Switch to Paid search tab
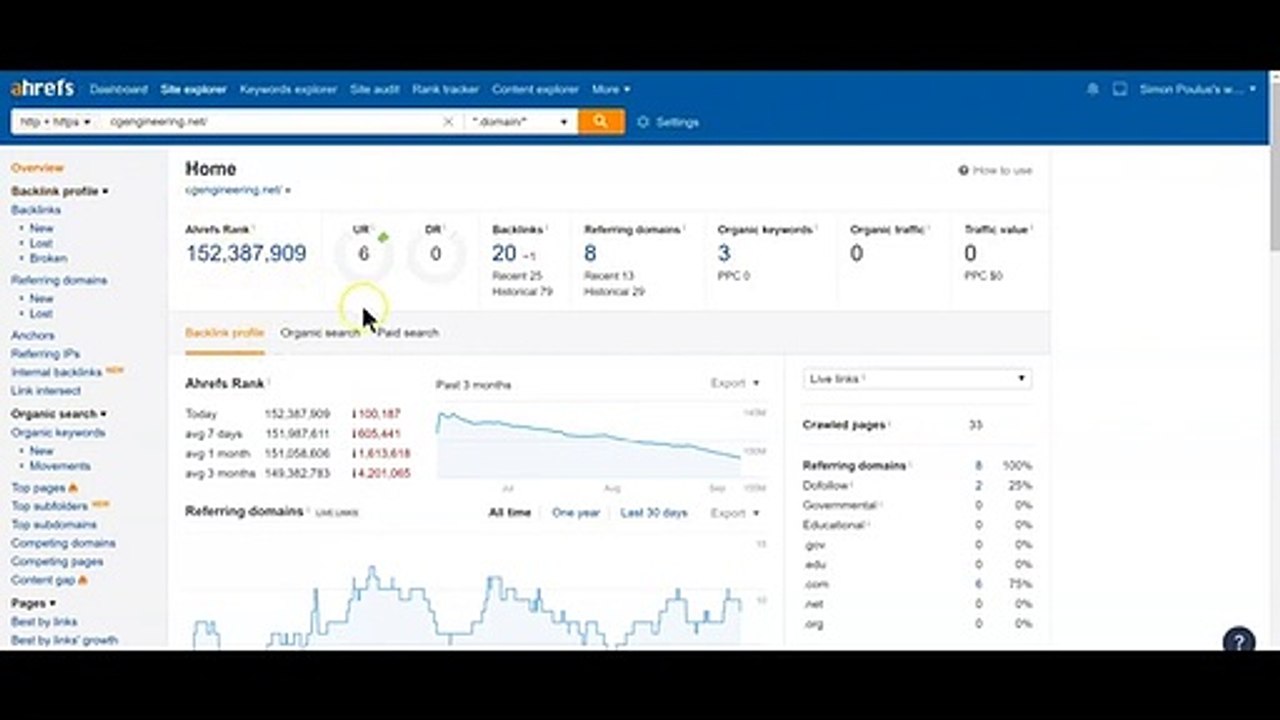 (x=408, y=333)
